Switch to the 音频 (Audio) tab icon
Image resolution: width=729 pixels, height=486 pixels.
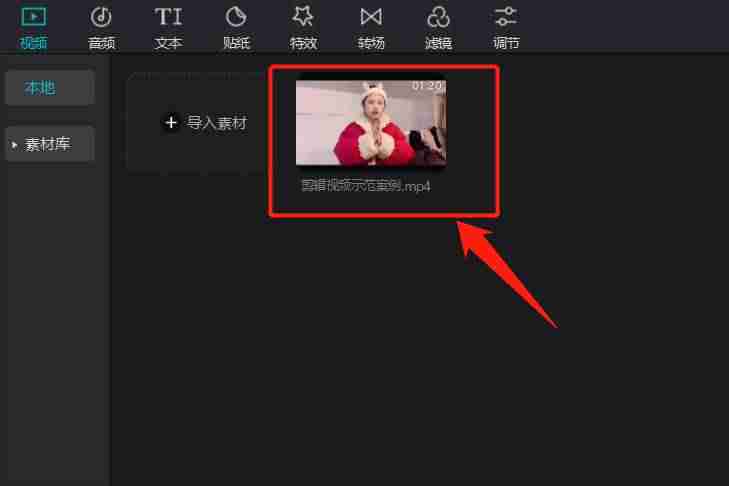(x=101, y=17)
